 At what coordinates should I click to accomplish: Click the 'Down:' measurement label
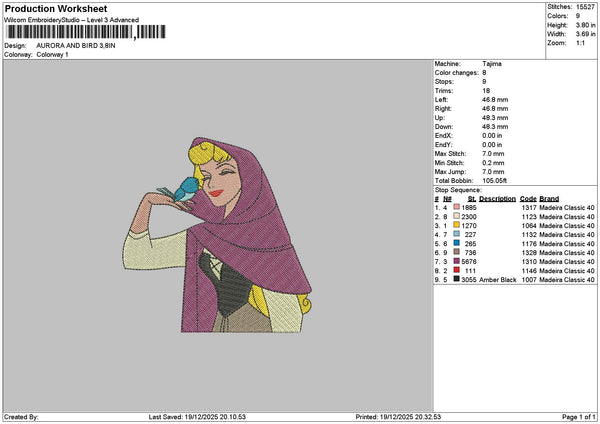444,127
